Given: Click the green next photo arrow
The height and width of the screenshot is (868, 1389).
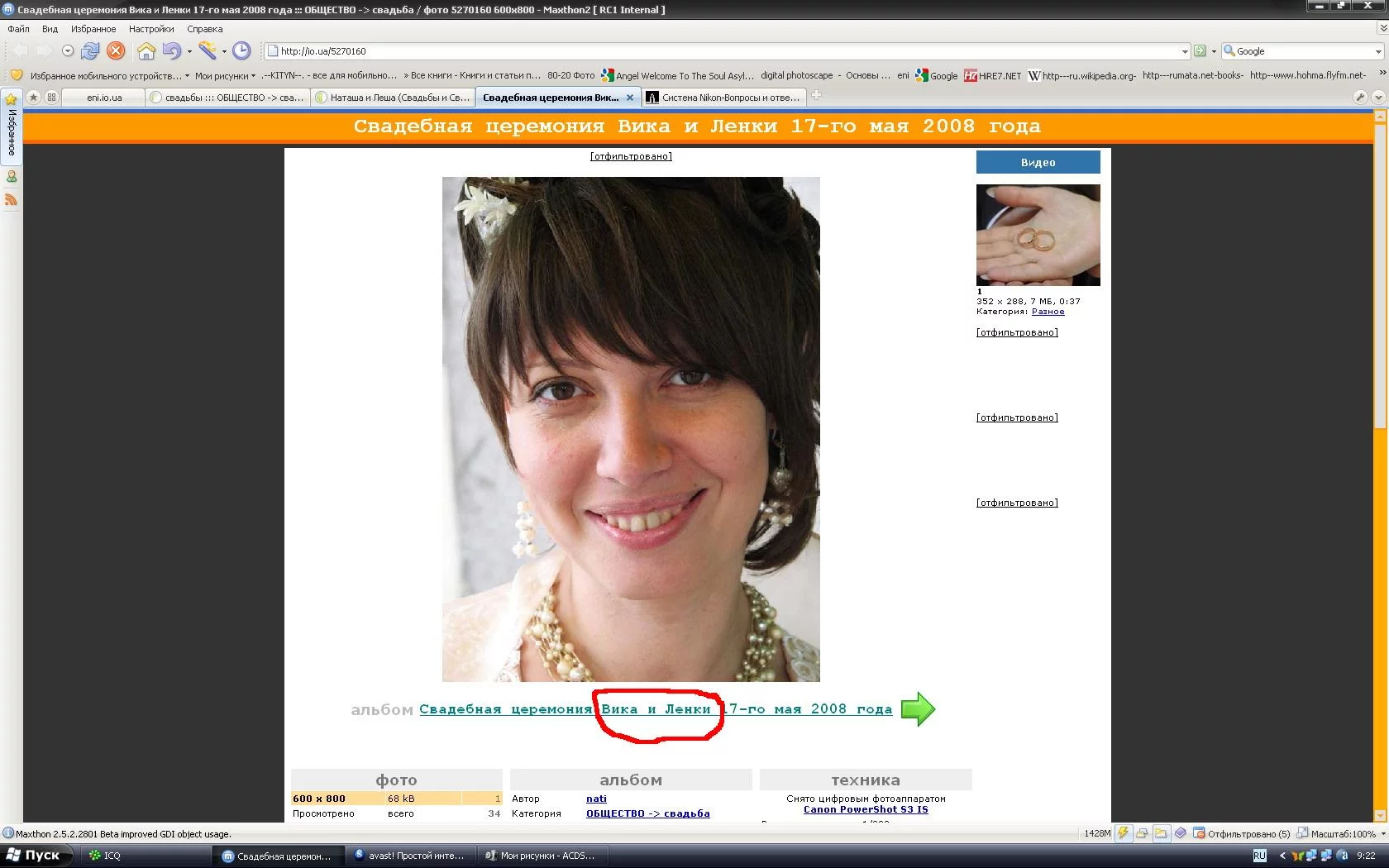Looking at the screenshot, I should coord(918,709).
